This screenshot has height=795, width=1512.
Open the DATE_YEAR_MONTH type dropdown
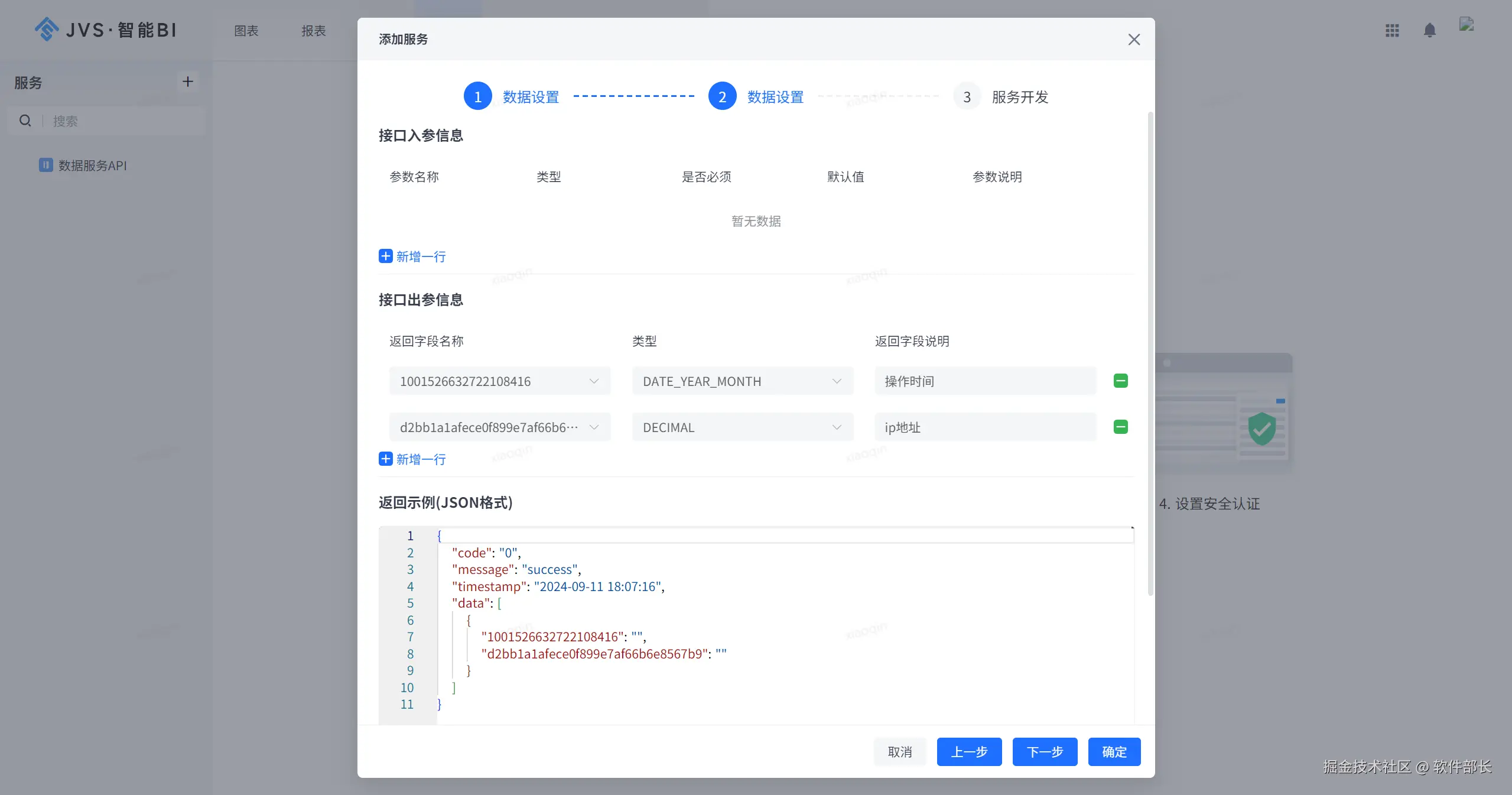click(742, 381)
